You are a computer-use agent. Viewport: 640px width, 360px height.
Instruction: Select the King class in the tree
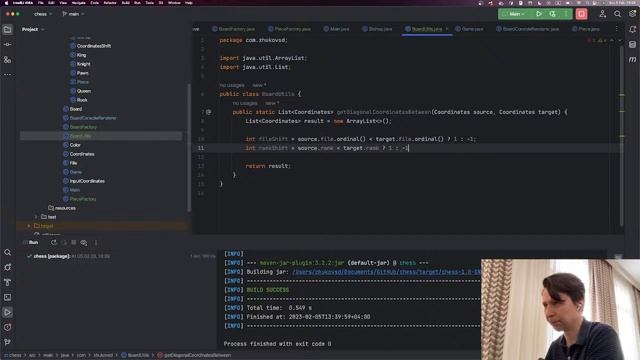(81, 55)
